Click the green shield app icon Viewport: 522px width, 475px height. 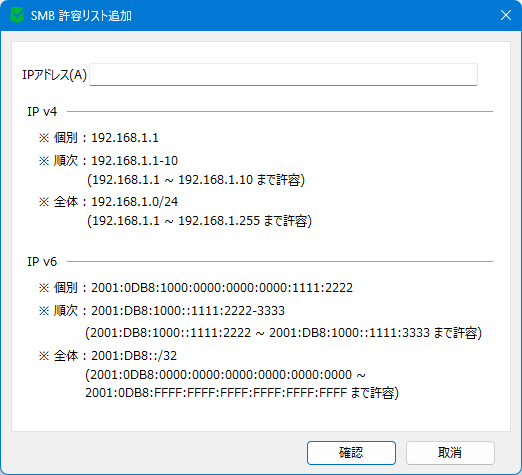click(17, 15)
